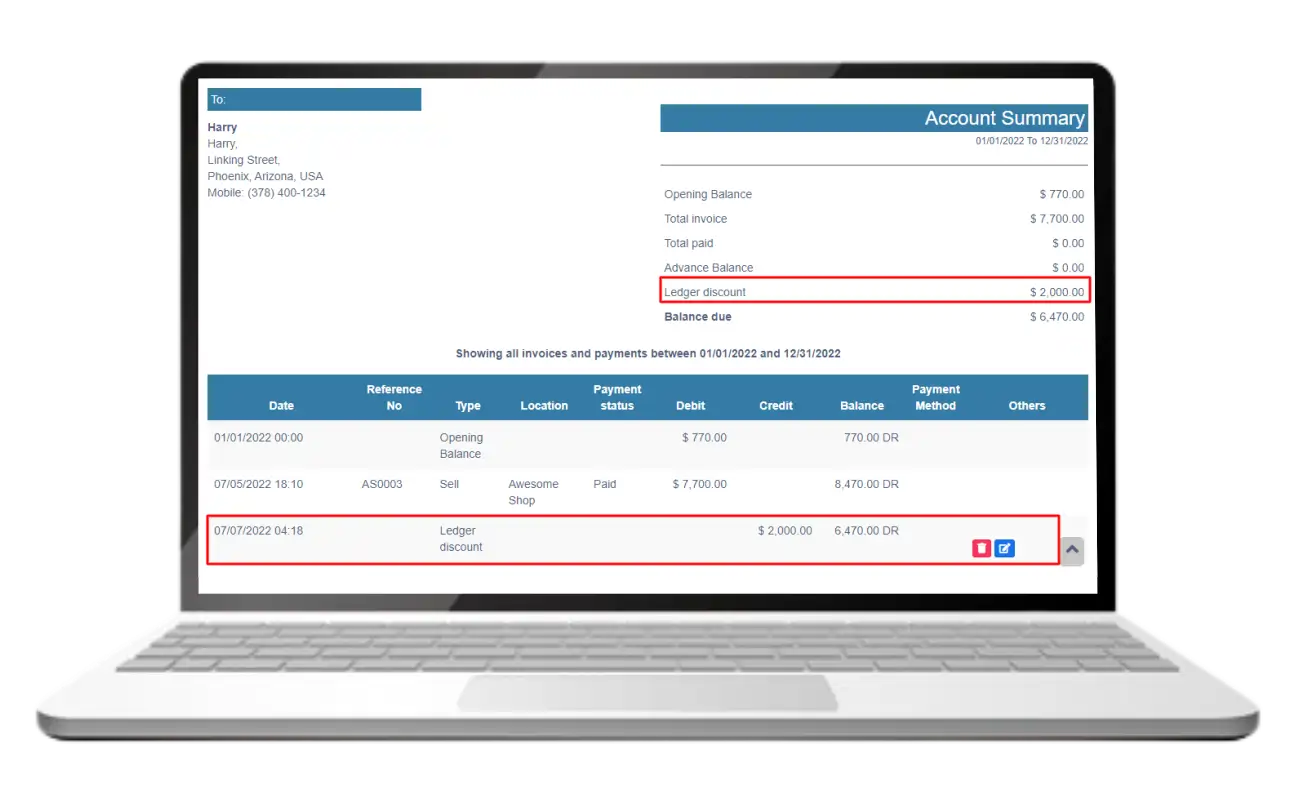Click the Paid status in Sell row
This screenshot has width=1306, height=796.
click(605, 484)
